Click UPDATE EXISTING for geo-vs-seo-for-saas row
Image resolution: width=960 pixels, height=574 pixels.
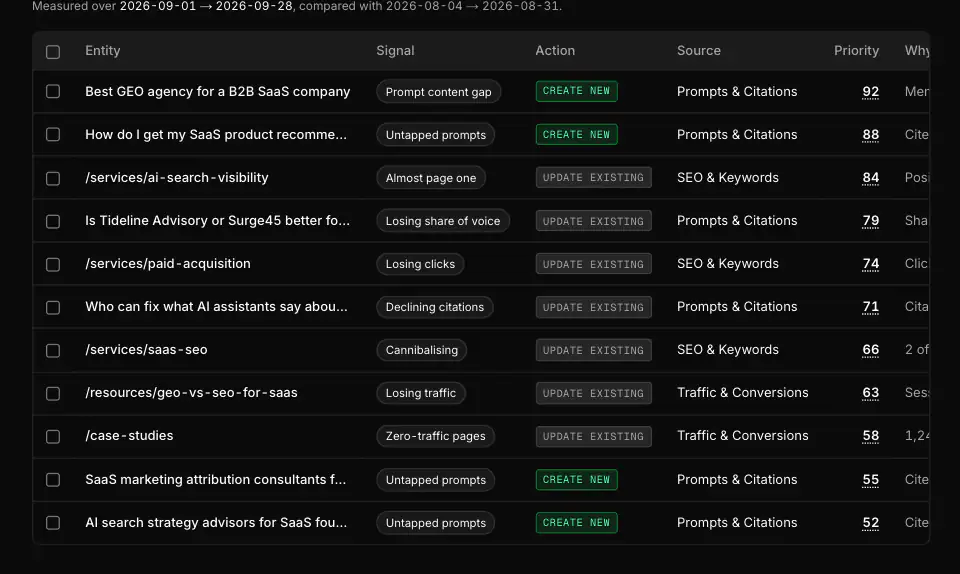pyautogui.click(x=593, y=393)
